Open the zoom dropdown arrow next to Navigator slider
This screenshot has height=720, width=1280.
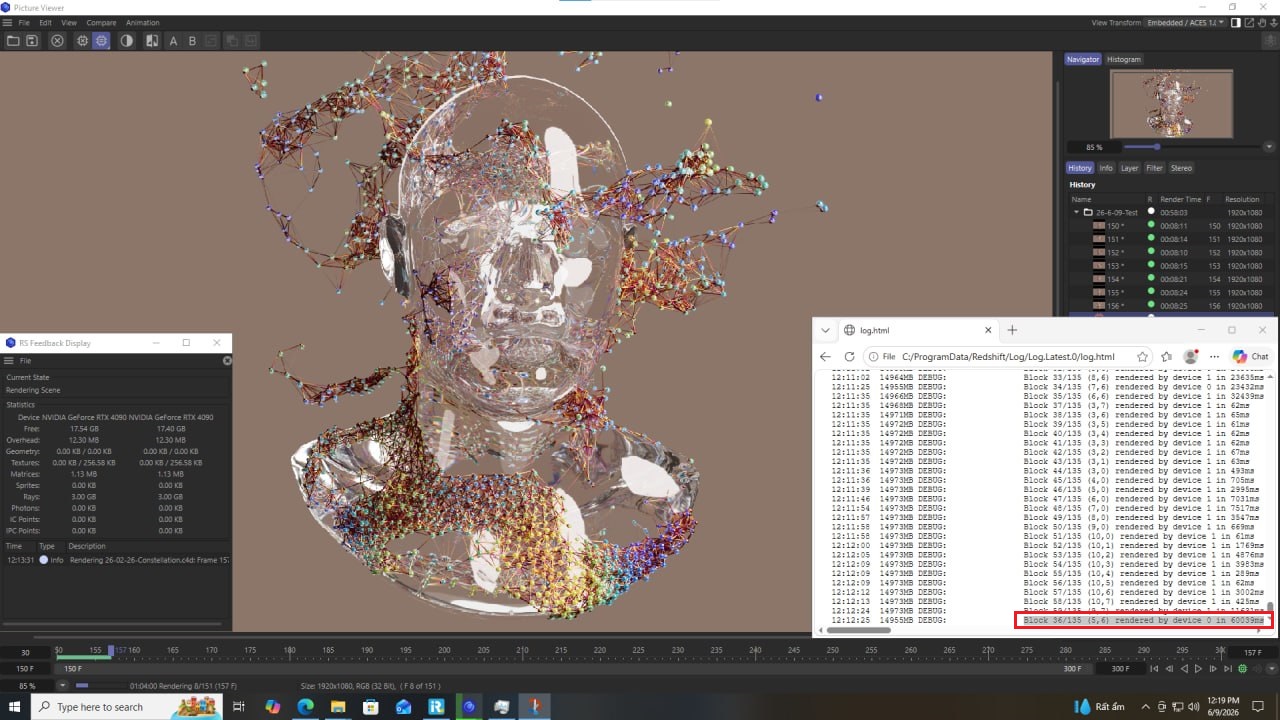1269,147
